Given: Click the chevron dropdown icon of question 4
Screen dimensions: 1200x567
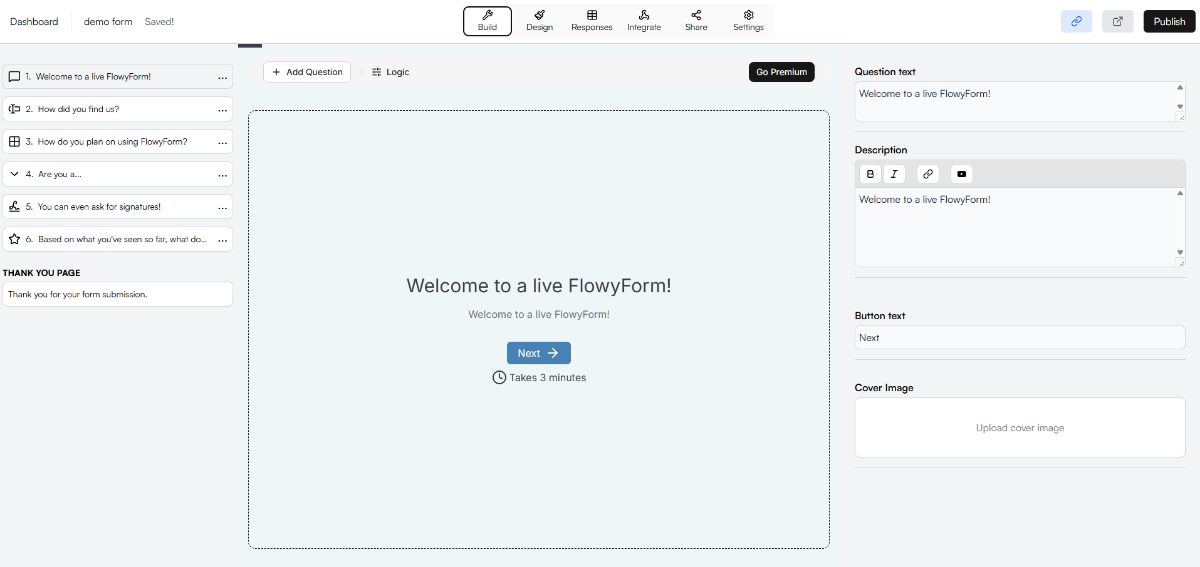Looking at the screenshot, I should pyautogui.click(x=14, y=174).
